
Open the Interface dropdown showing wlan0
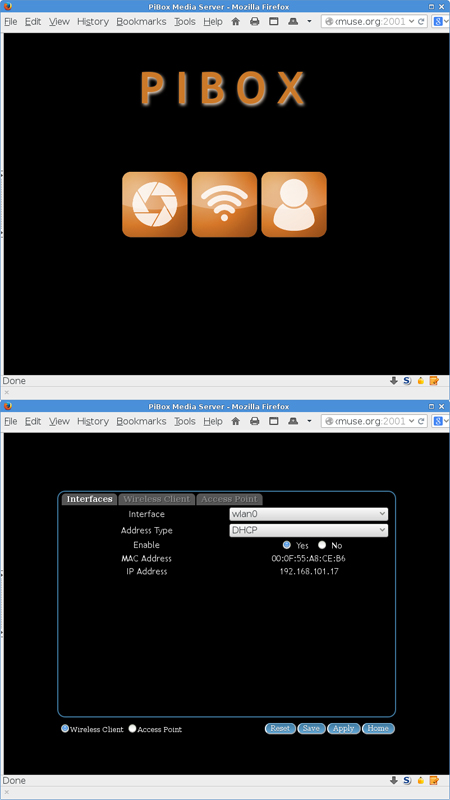[x=309, y=514]
